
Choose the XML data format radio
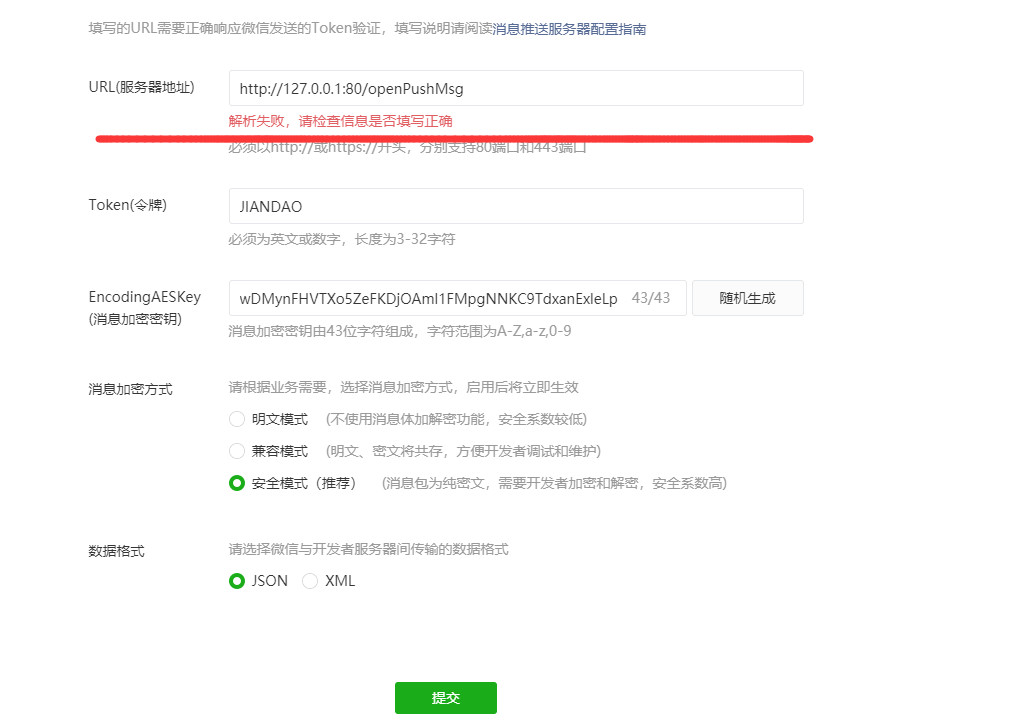[310, 581]
